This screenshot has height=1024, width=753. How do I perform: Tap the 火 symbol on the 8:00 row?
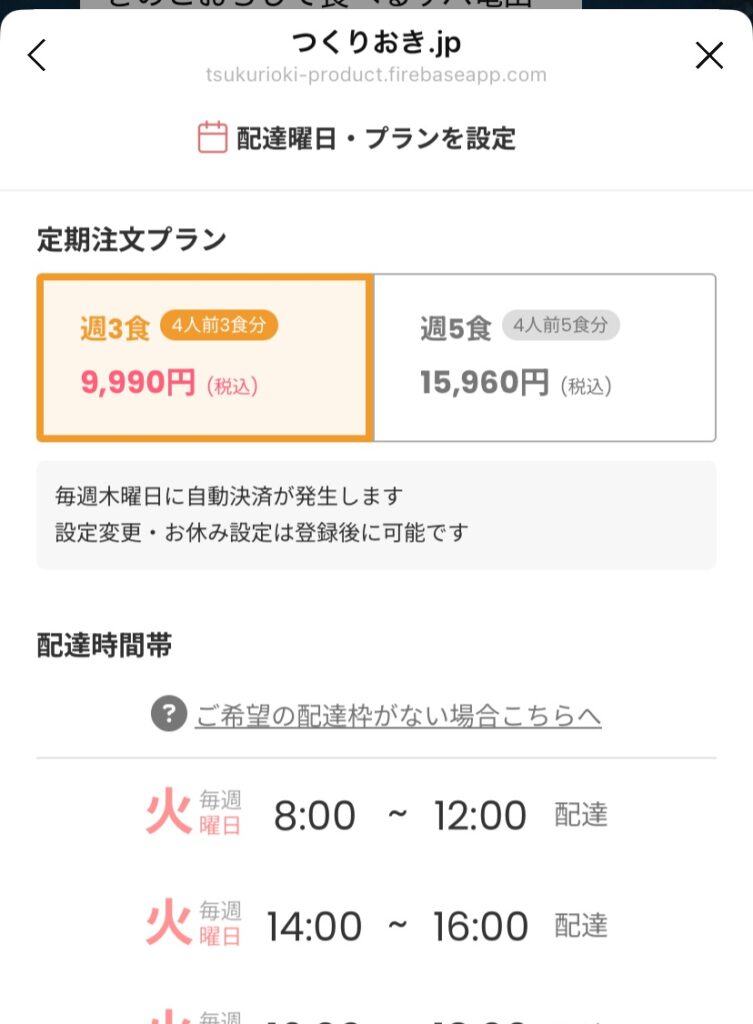[168, 813]
